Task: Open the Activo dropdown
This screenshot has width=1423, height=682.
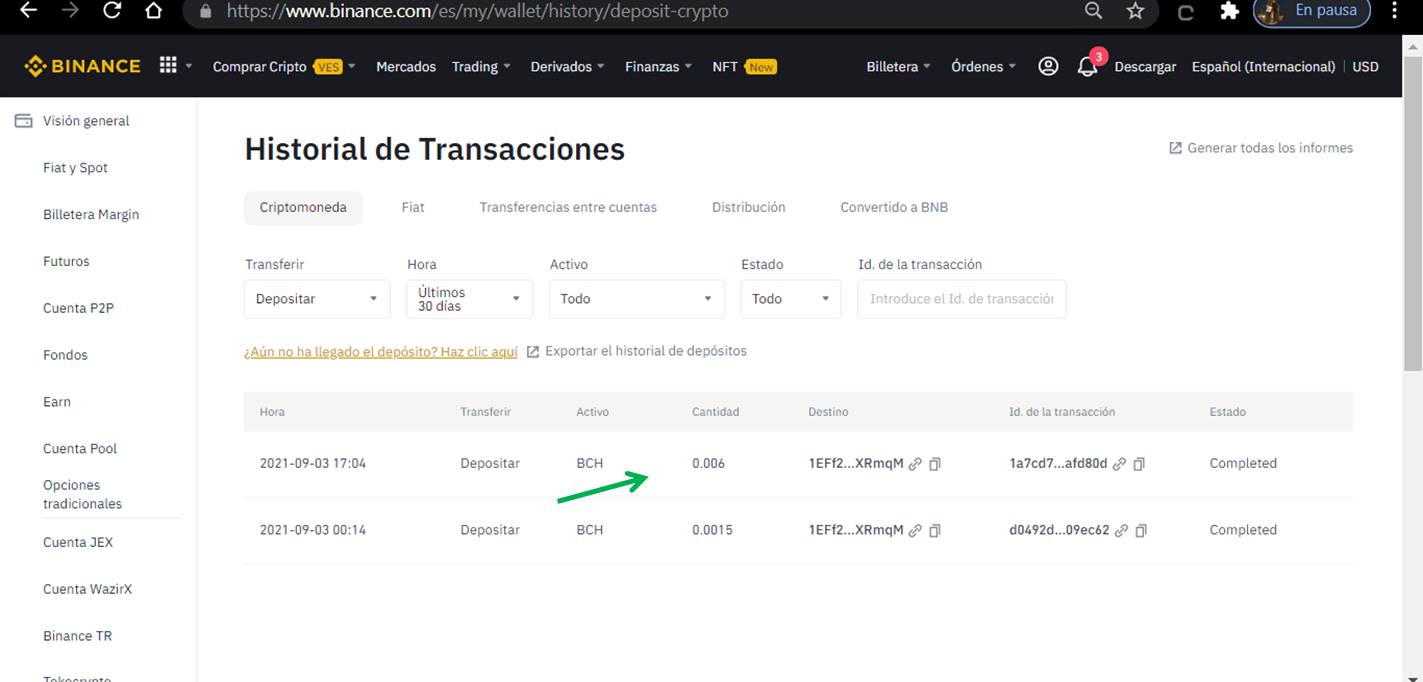Action: point(636,299)
